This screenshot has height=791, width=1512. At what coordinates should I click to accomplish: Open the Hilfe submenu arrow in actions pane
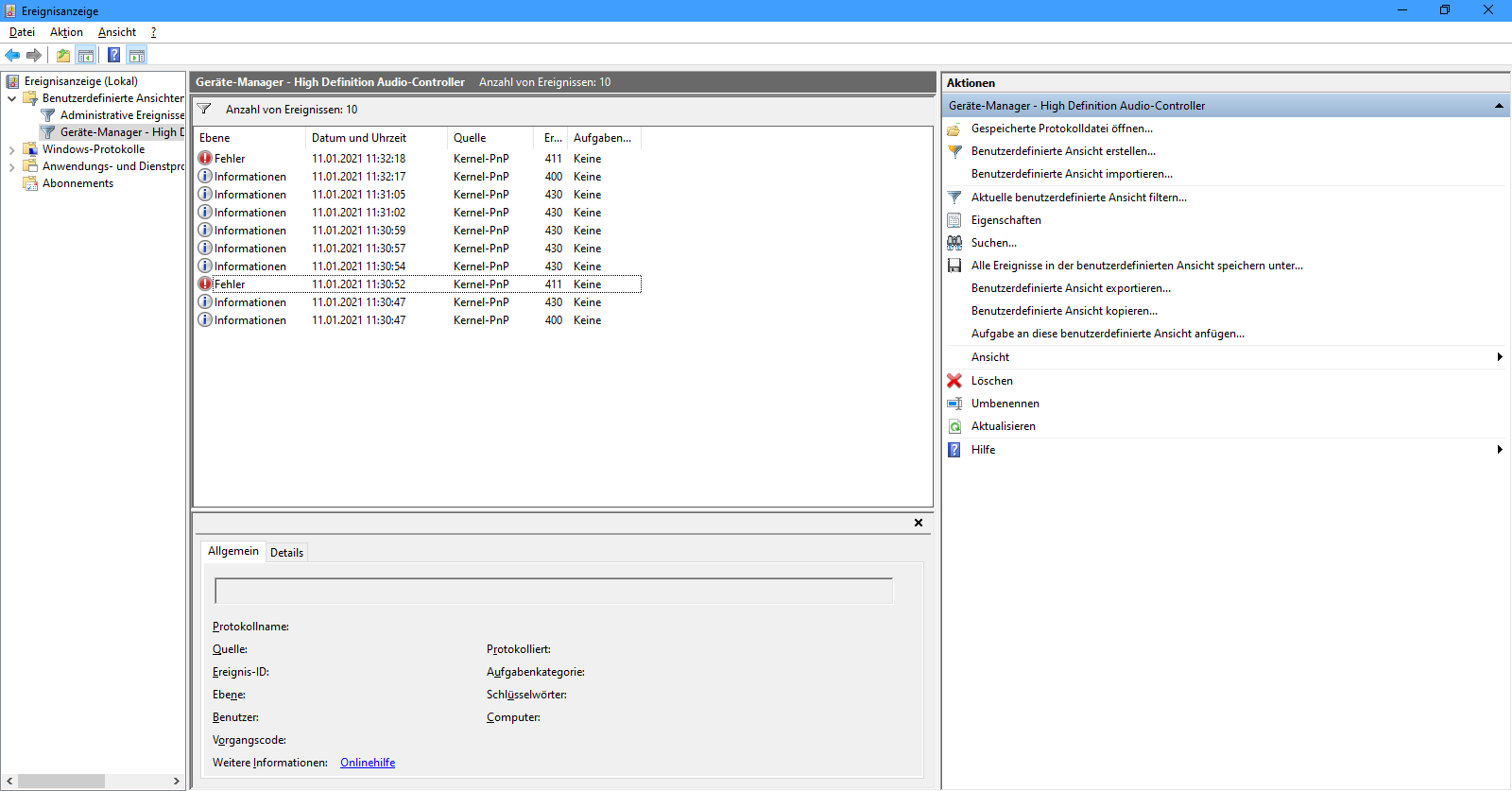(x=1500, y=450)
